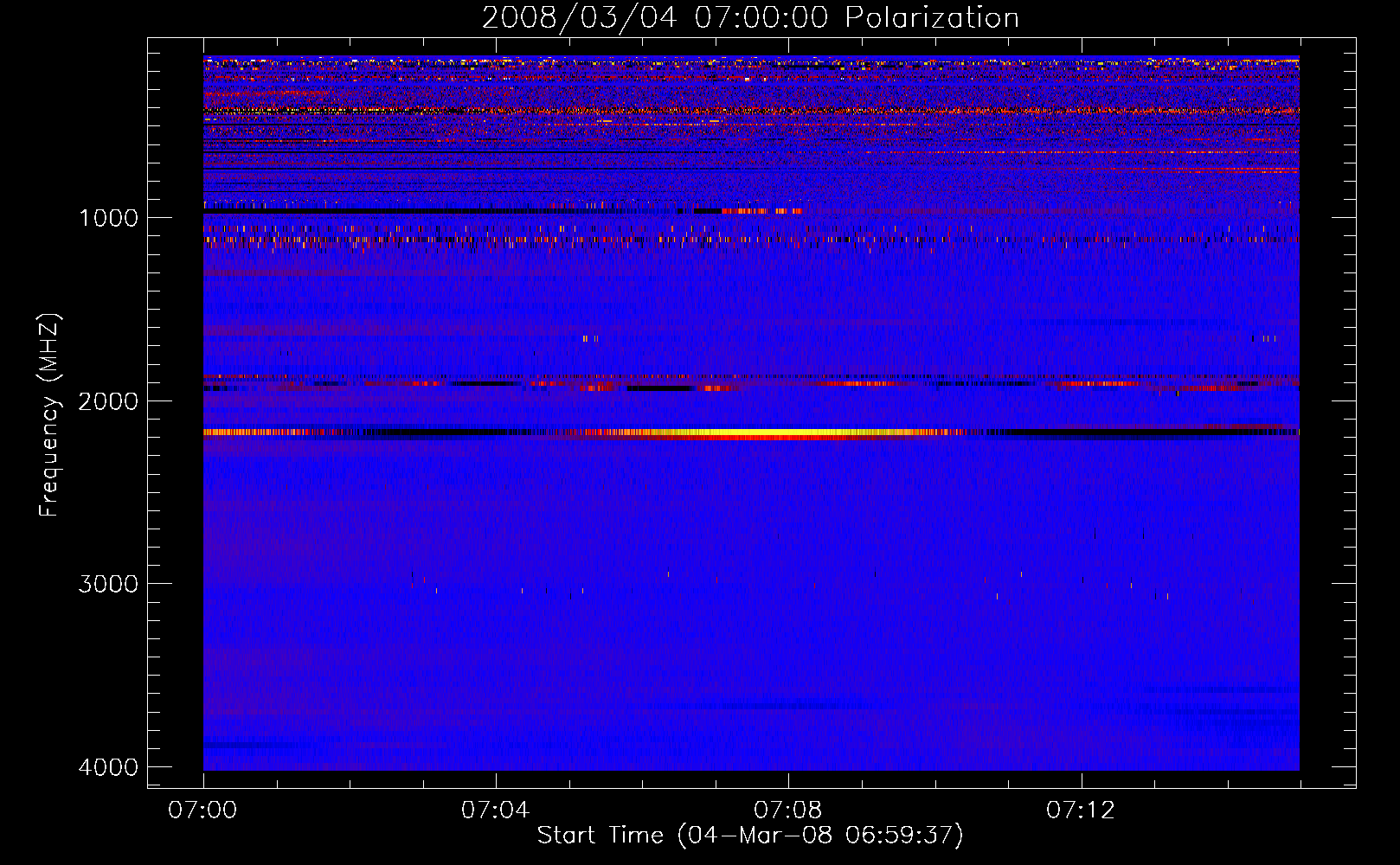Click the '1000' frequency tick label
This screenshot has height=865, width=1400.
pyautogui.click(x=108, y=218)
